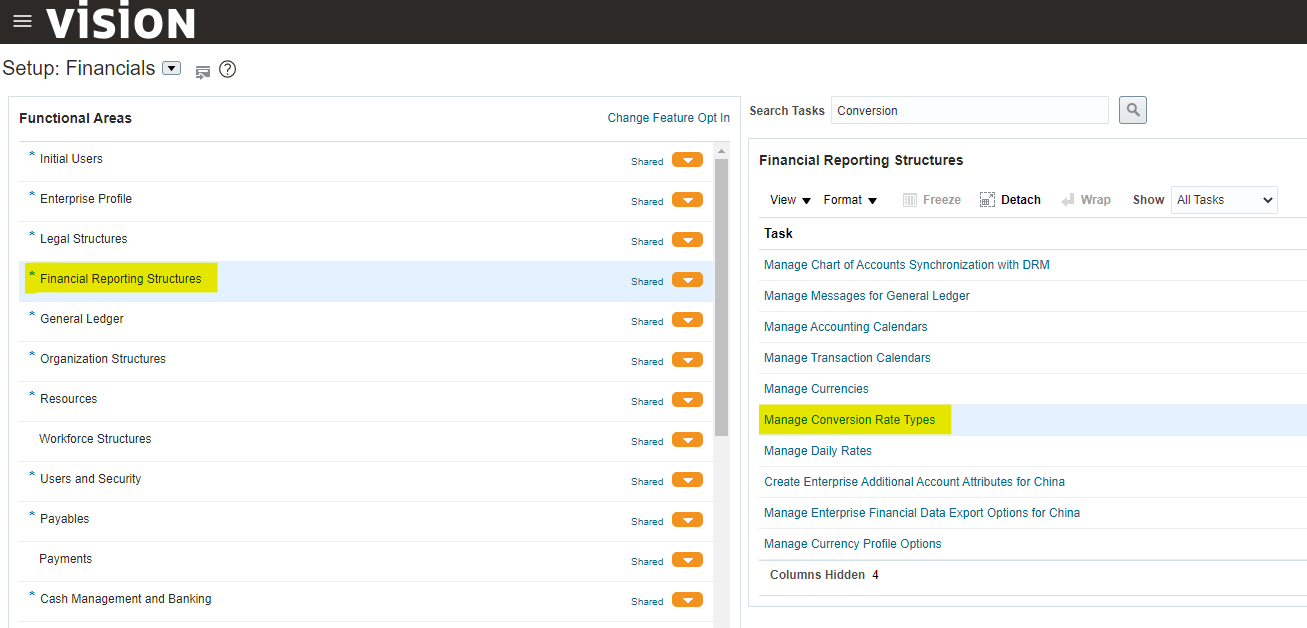
Task: Expand the orange dropdown for Payables
Action: 687,520
